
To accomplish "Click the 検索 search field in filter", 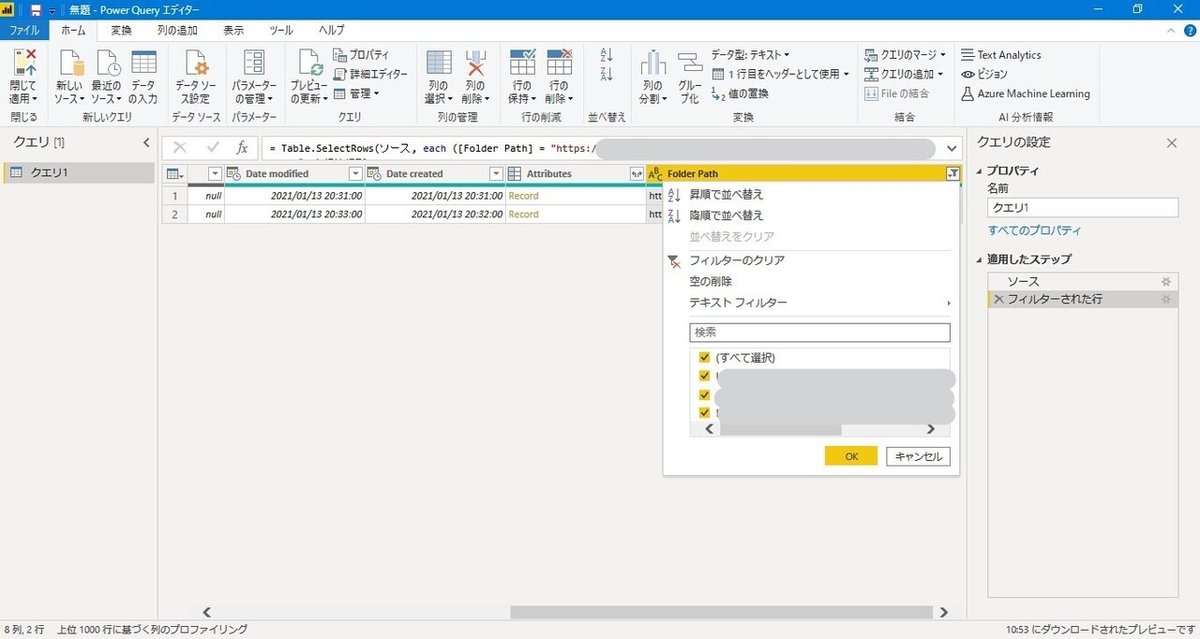I will click(819, 332).
